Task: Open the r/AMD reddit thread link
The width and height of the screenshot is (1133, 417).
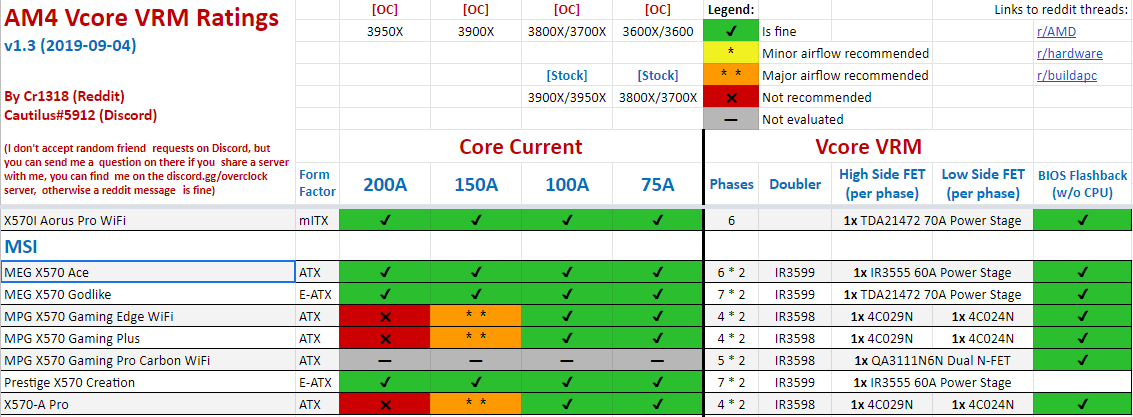Action: pos(1056,32)
